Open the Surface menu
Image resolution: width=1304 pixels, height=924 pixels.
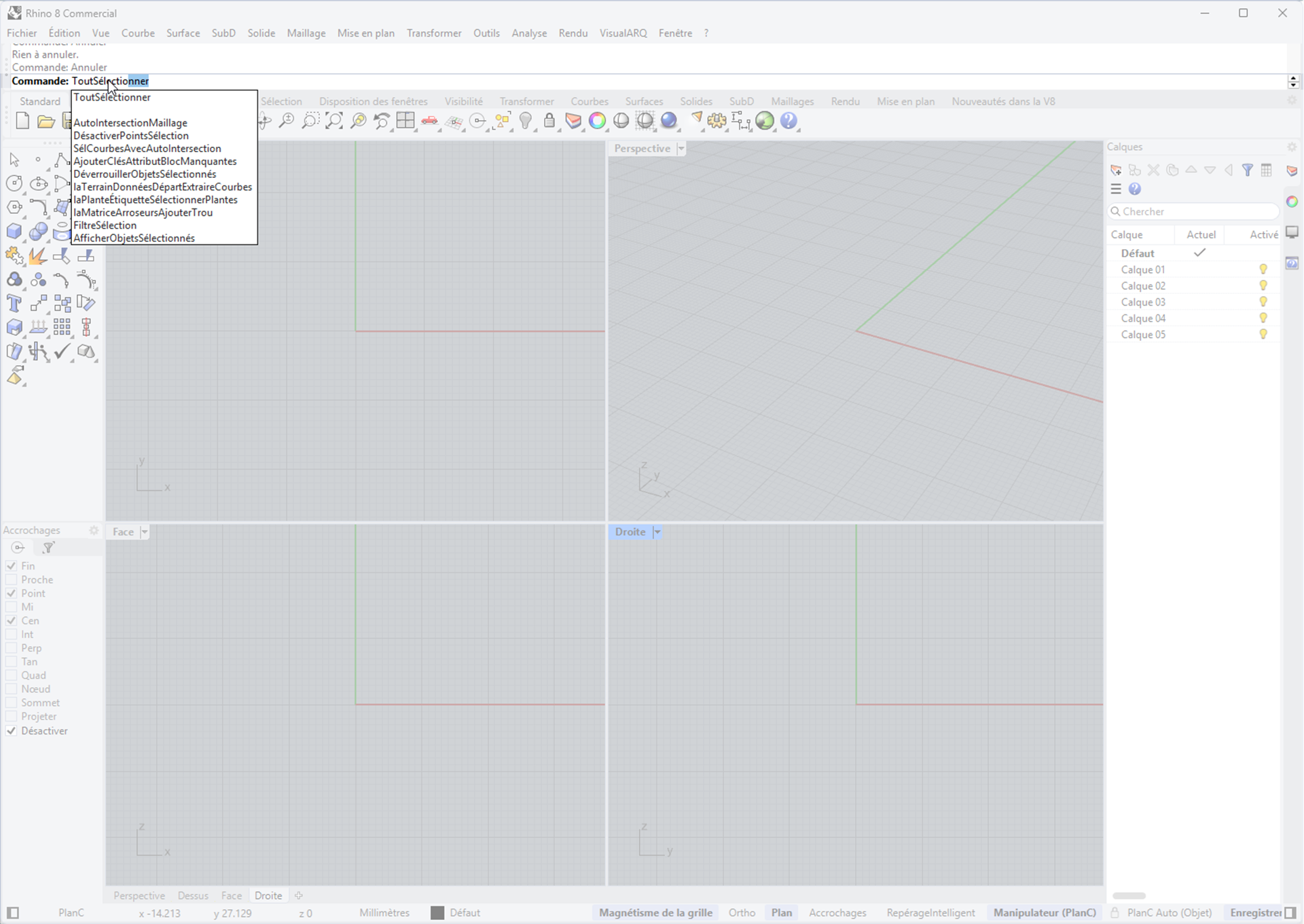pos(183,33)
